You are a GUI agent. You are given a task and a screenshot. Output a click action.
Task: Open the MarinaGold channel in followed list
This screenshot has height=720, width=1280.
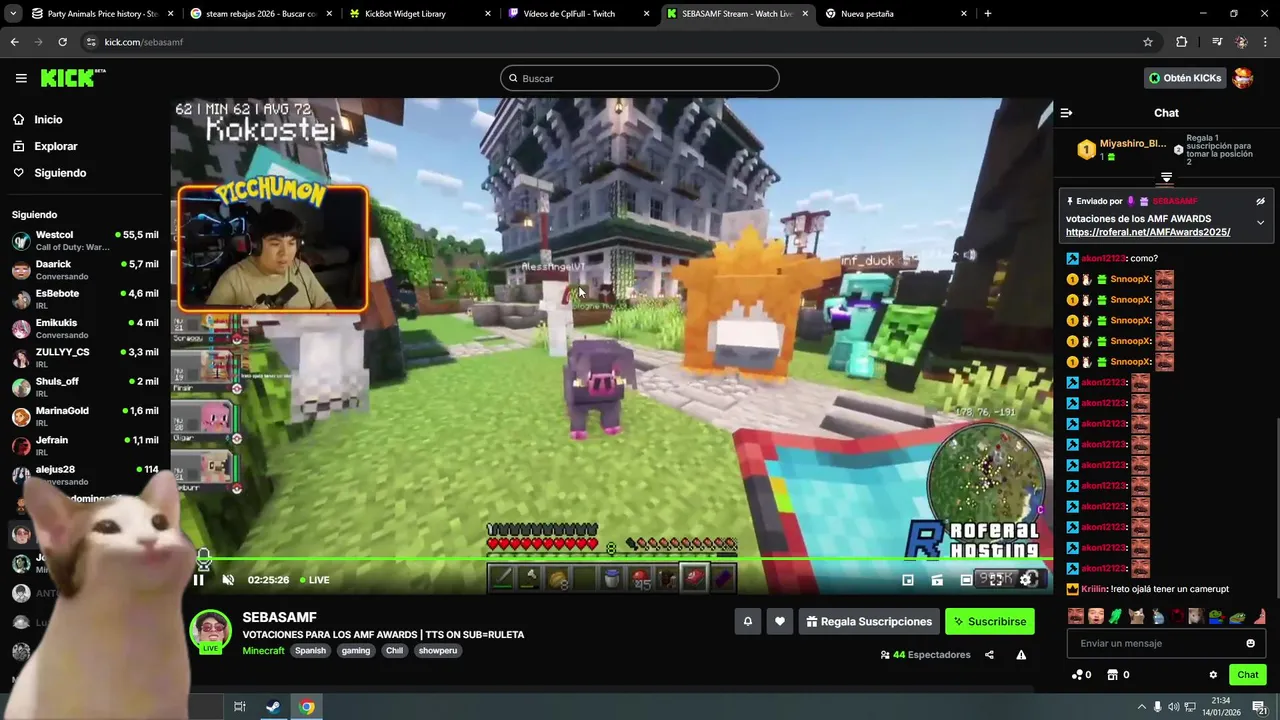85,416
